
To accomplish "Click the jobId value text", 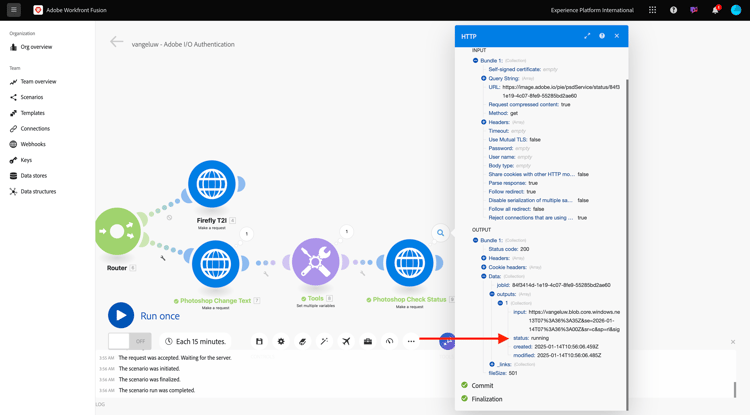I will pyautogui.click(x=561, y=285).
